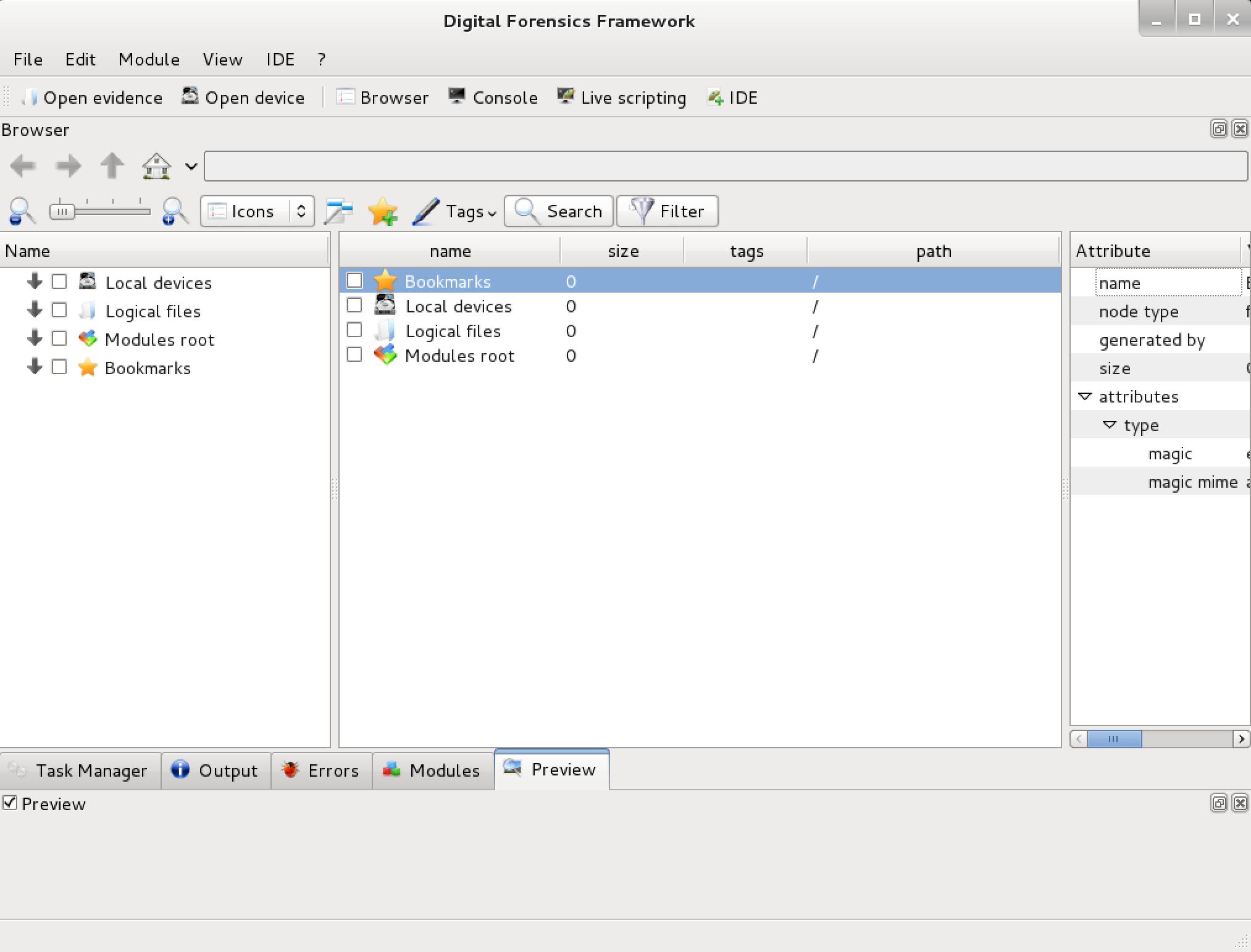Screen dimensions: 1251x952
Task: Undock the Browser panel float icon
Action: point(1218,129)
